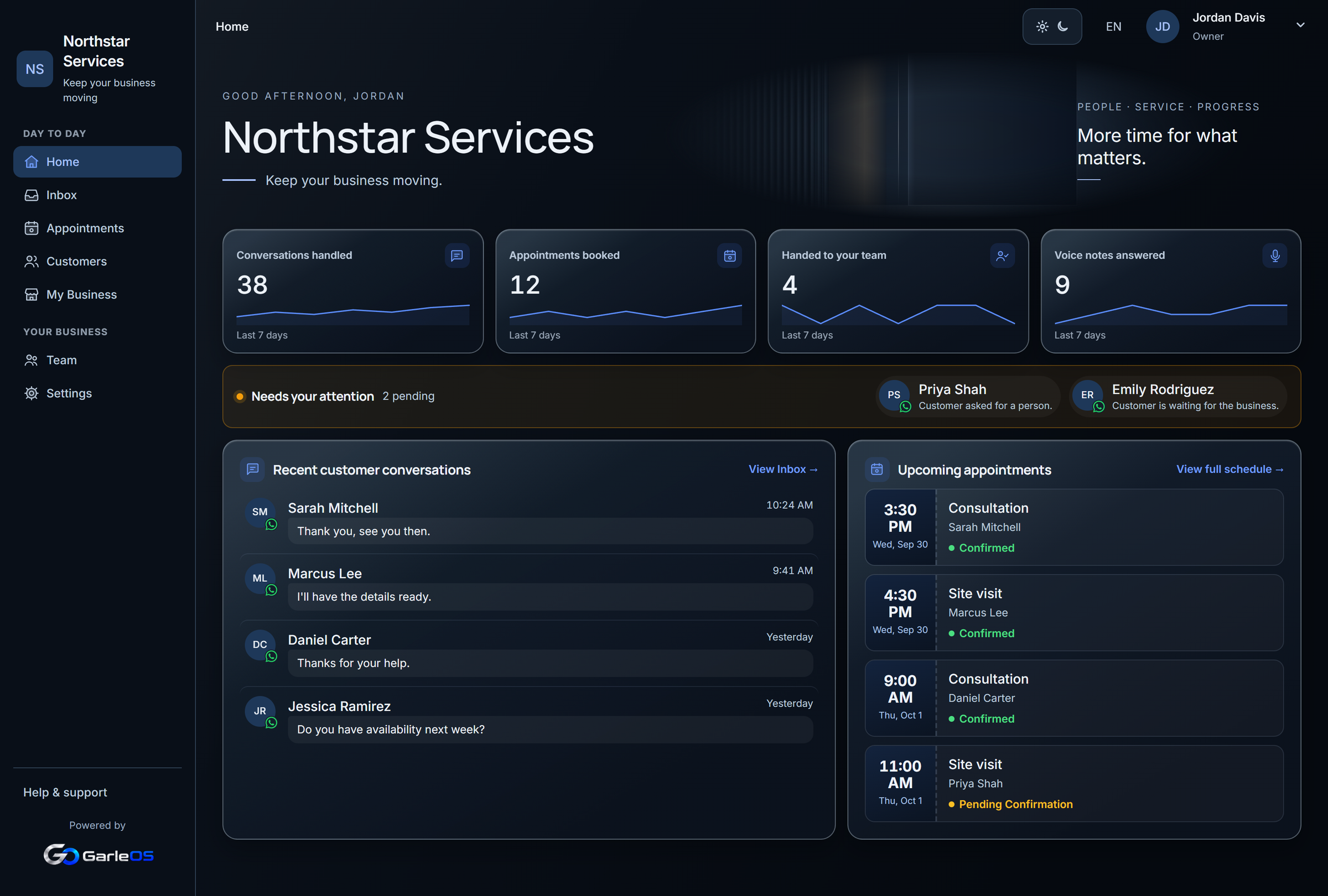Click the ER avatar in attention banner
Viewport: 1328px width, 896px height.
tap(1087, 394)
